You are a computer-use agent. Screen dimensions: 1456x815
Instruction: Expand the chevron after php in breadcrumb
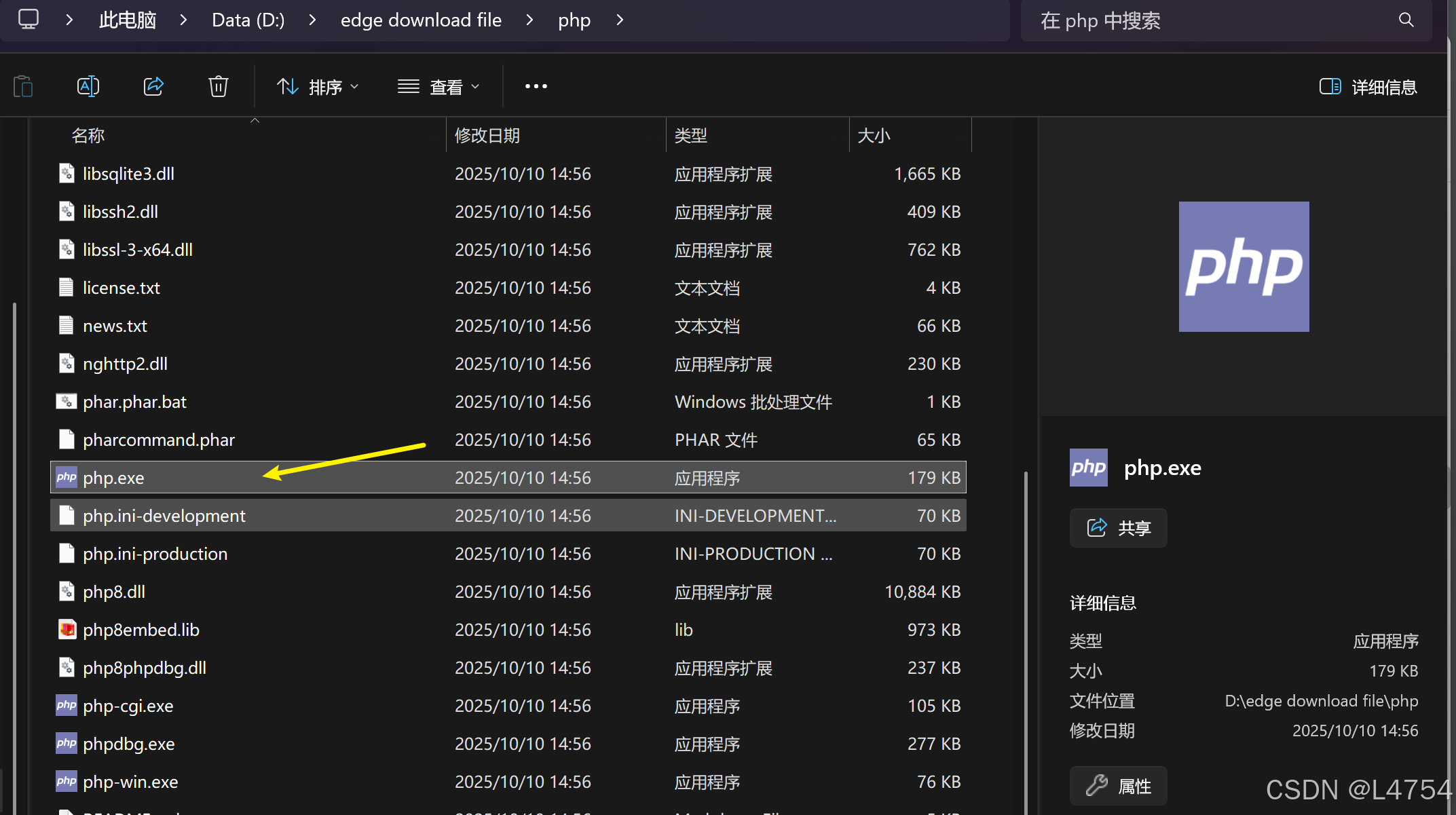620,20
